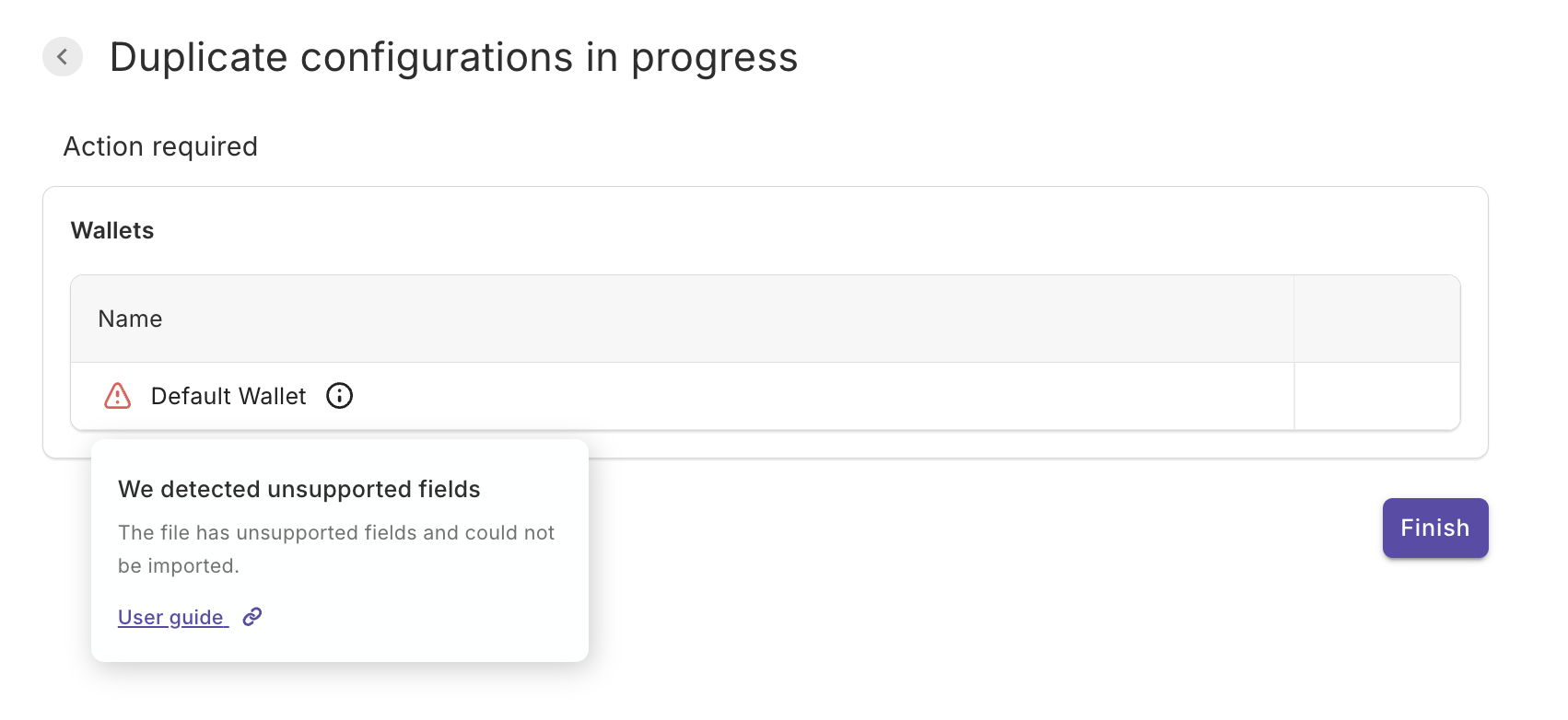Image resolution: width=1568 pixels, height=720 pixels.
Task: Click the chain link icon after User guide
Action: [252, 617]
